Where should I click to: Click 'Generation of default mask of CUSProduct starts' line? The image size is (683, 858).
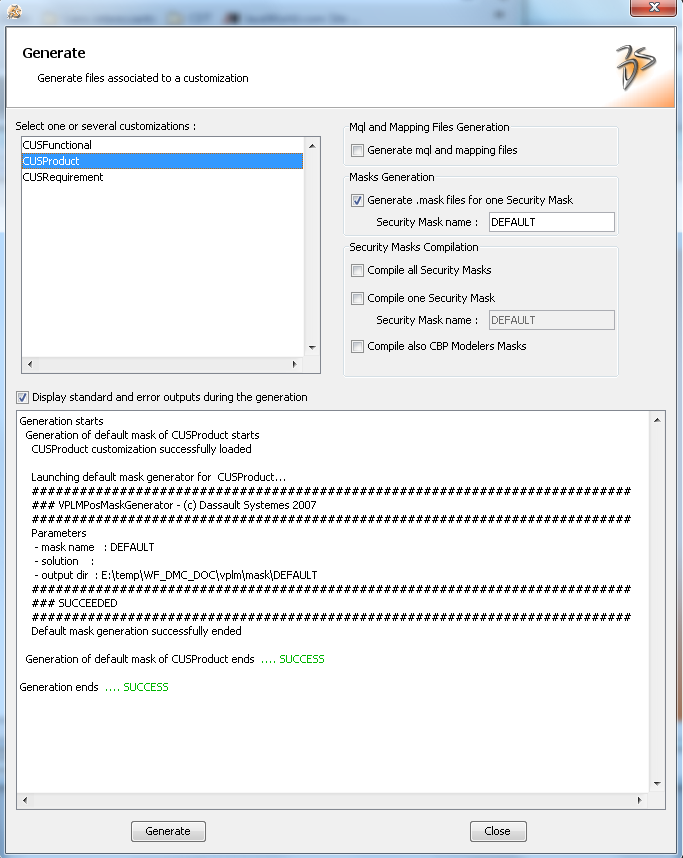142,436
